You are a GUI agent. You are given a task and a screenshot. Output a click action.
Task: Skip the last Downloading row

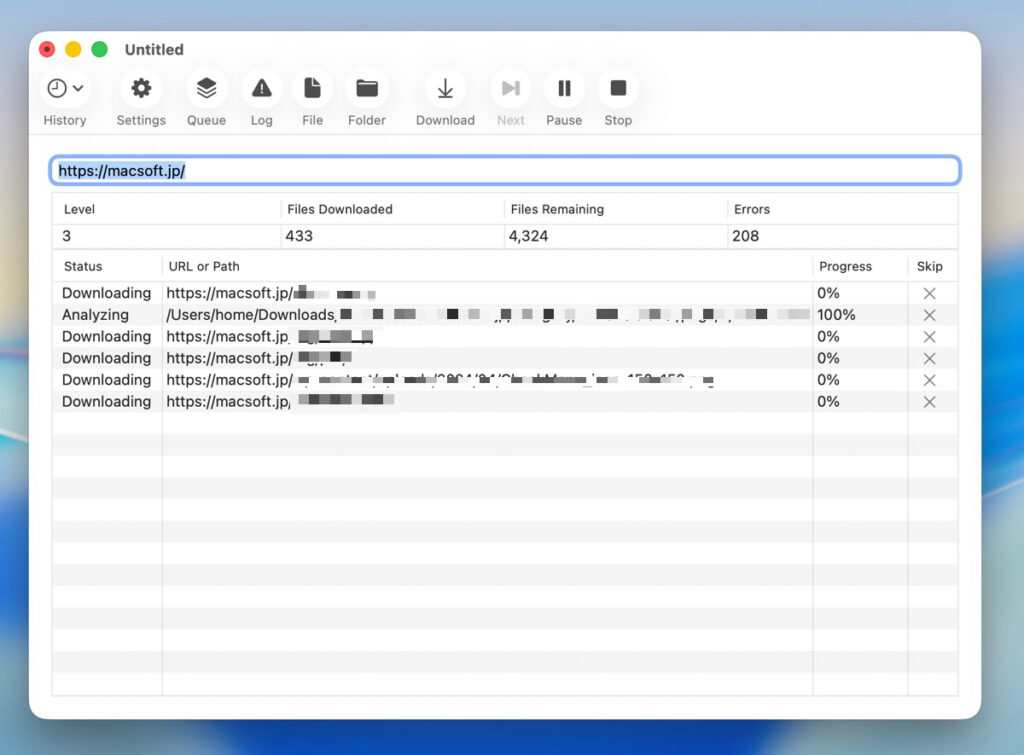929,402
